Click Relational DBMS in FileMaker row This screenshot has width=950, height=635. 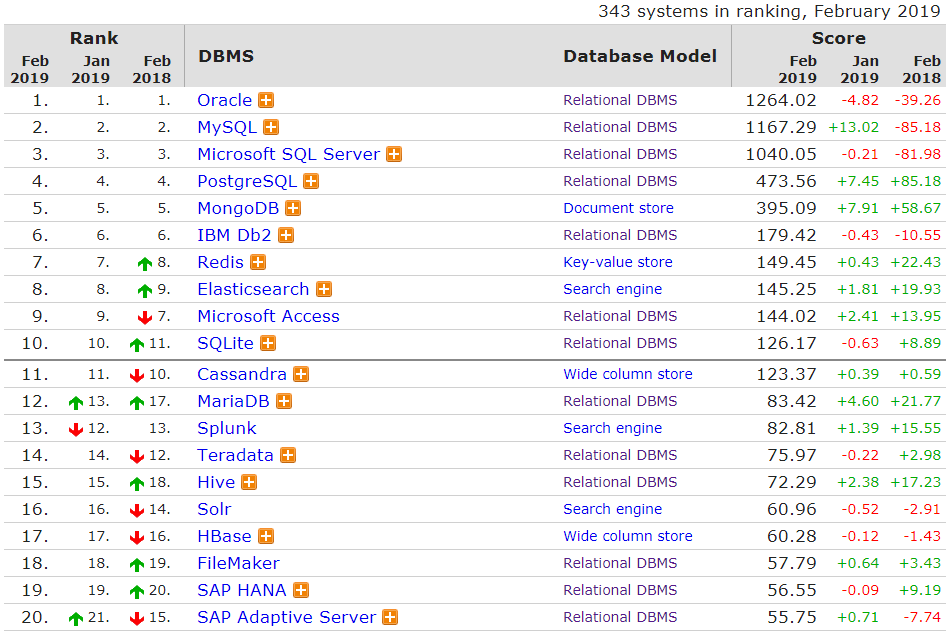pyautogui.click(x=620, y=564)
